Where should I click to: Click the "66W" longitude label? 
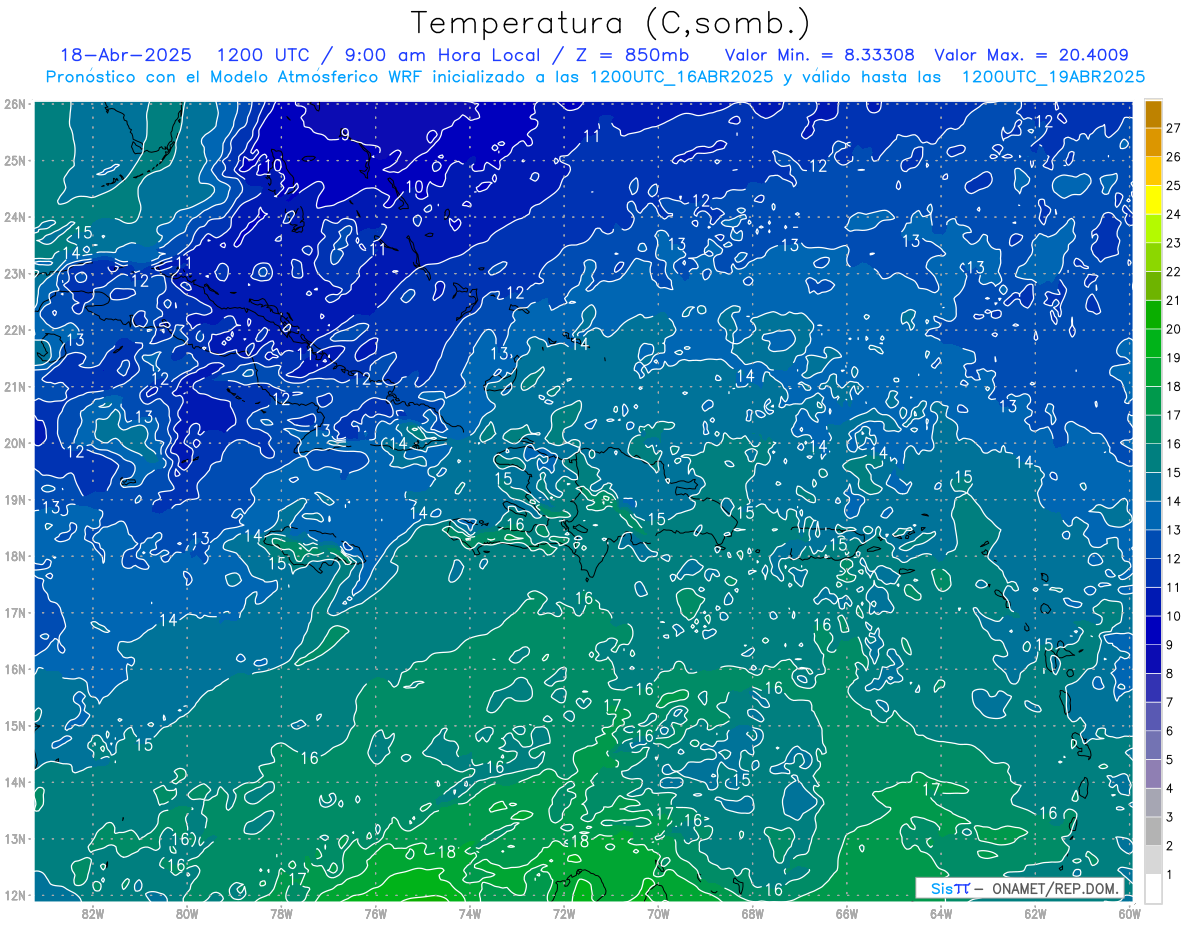click(847, 913)
